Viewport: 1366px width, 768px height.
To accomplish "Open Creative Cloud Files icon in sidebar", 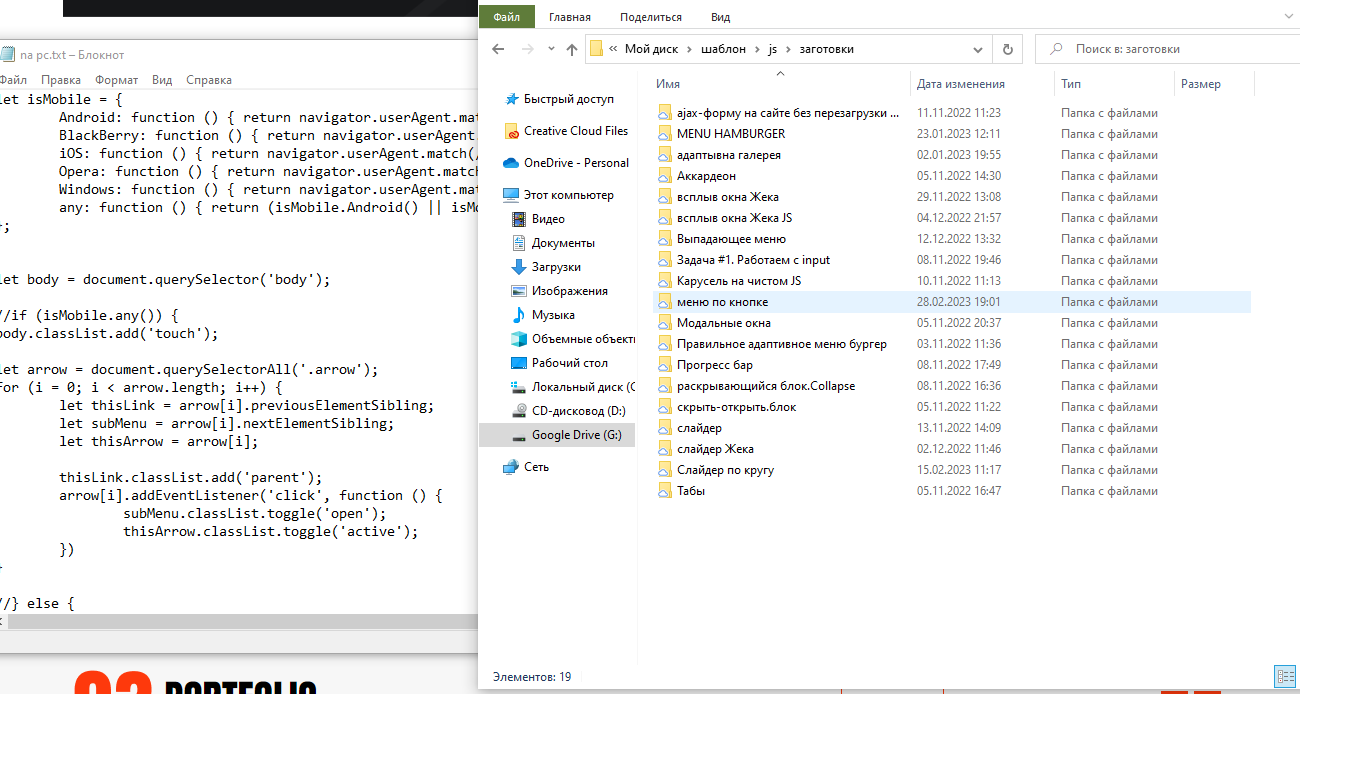I will 512,131.
